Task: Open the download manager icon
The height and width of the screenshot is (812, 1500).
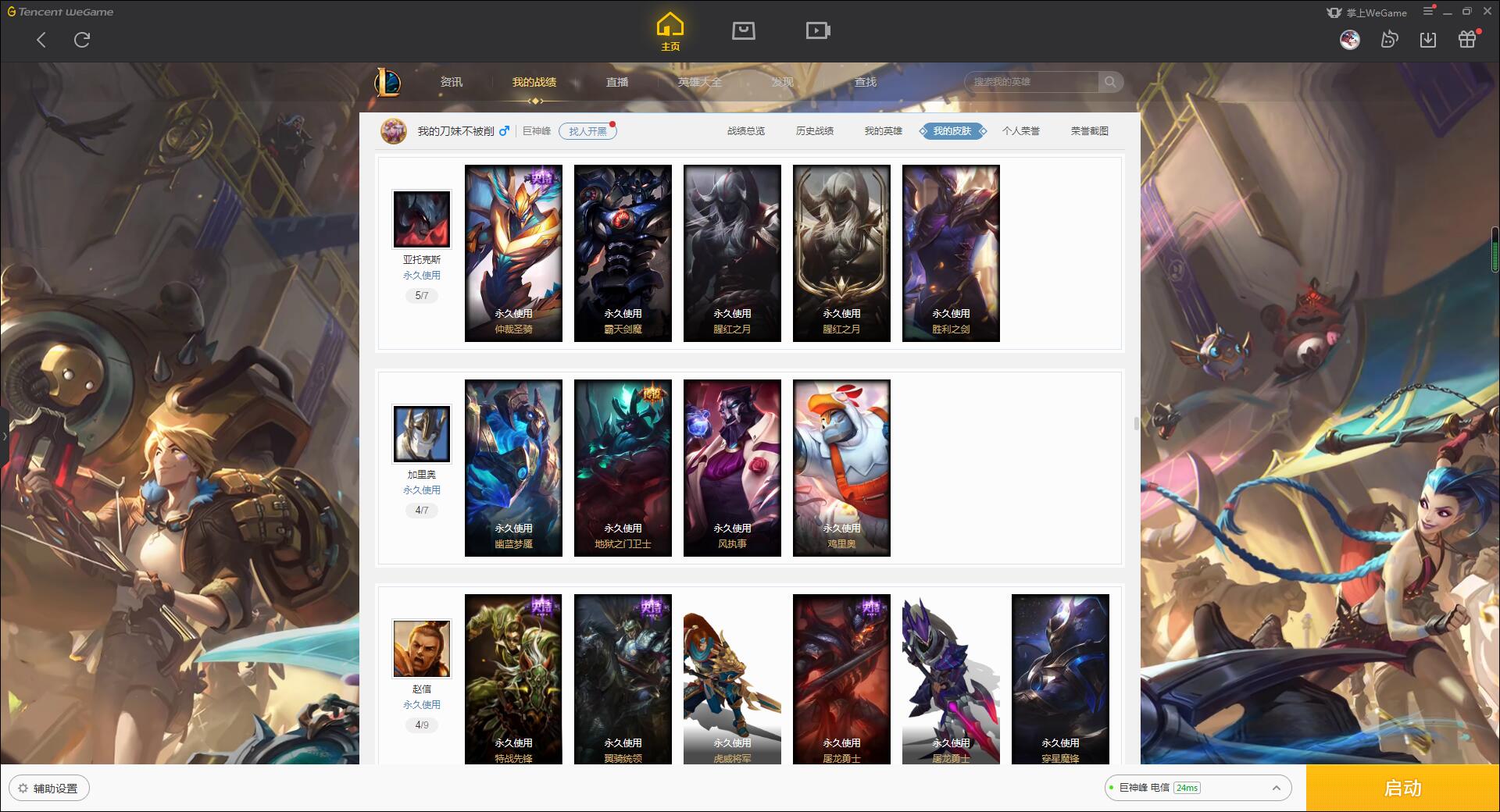Action: coord(1428,40)
